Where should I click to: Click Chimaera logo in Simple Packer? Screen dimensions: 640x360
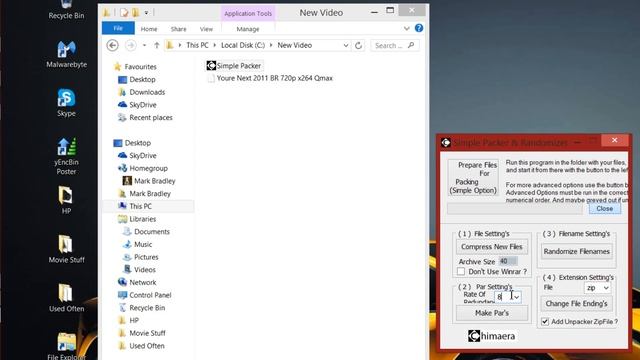click(x=491, y=336)
